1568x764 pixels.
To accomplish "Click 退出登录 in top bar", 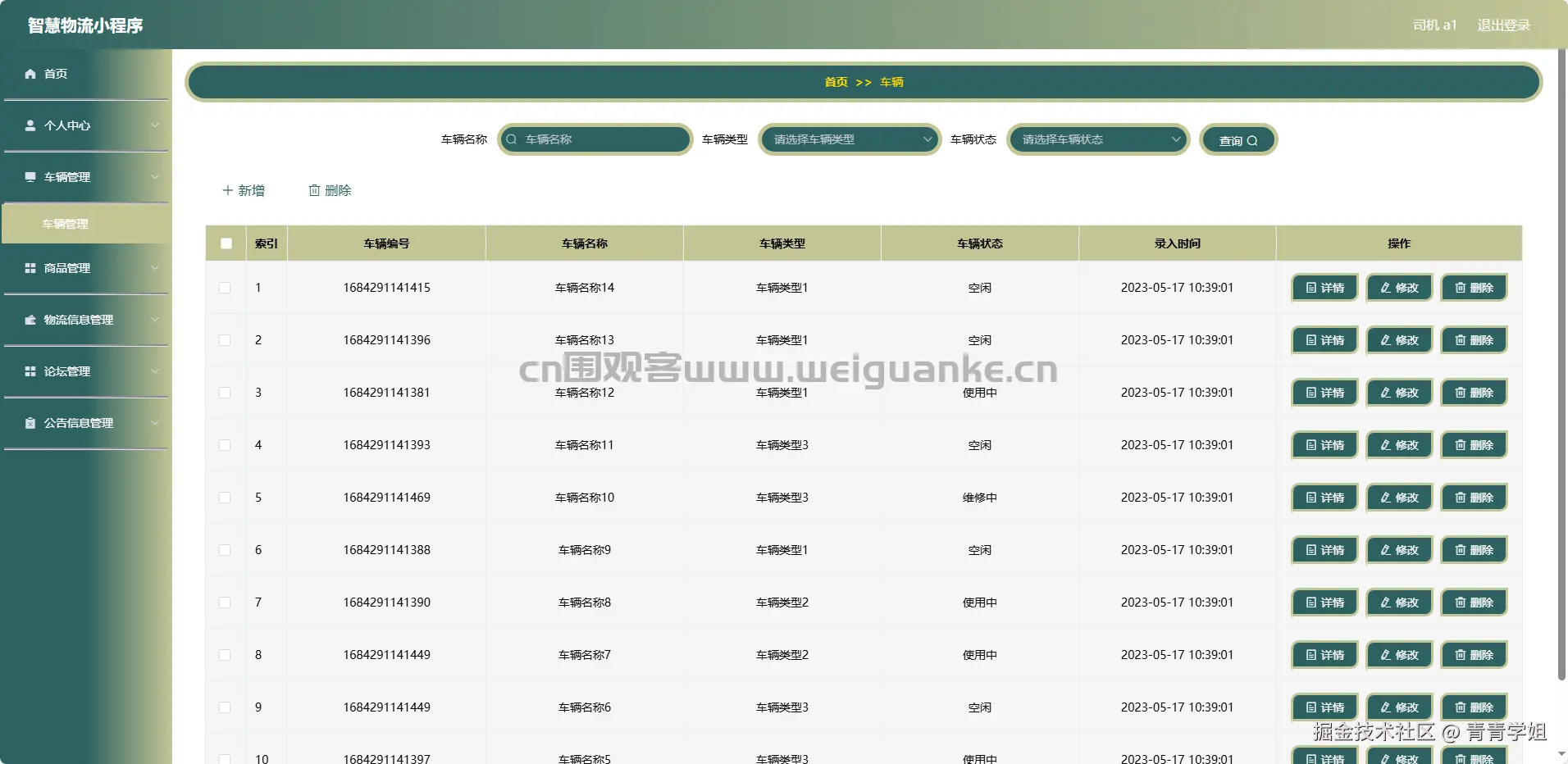I will (1502, 25).
